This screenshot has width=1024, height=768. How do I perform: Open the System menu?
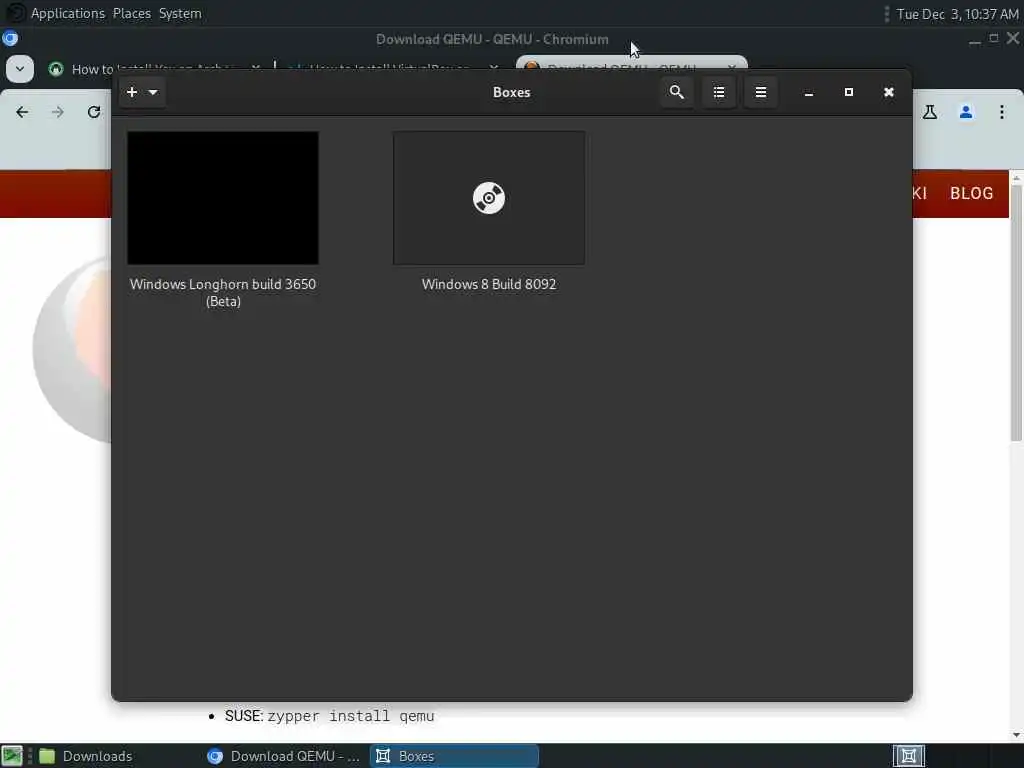click(x=180, y=13)
